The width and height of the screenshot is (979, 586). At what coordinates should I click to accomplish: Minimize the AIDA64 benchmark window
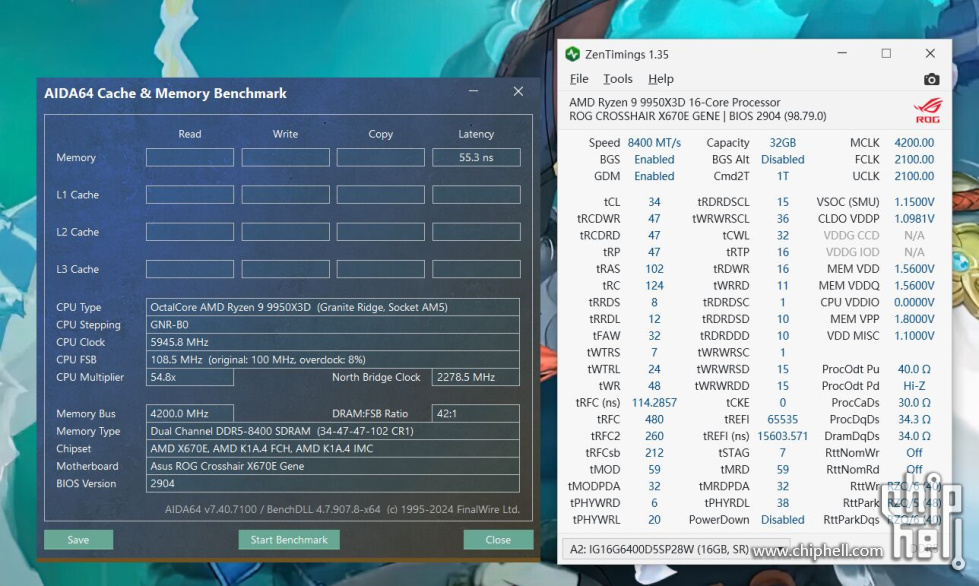click(473, 91)
